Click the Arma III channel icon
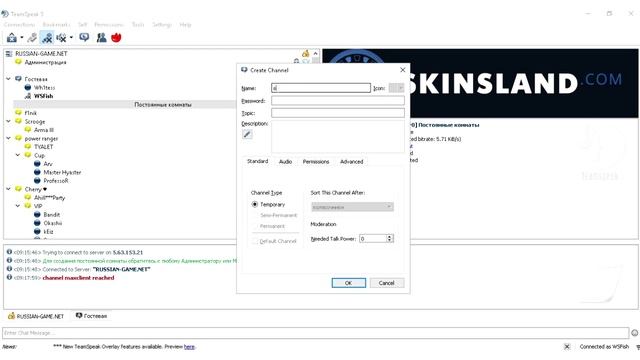 (x=28, y=130)
